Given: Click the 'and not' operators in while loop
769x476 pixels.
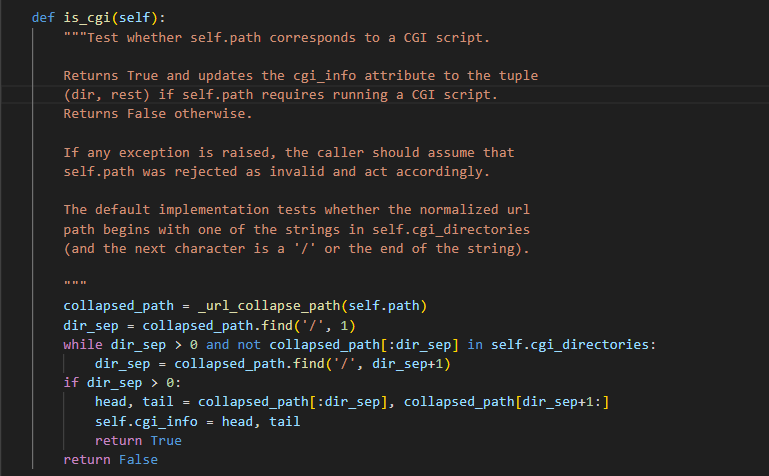Looking at the screenshot, I should point(233,345).
